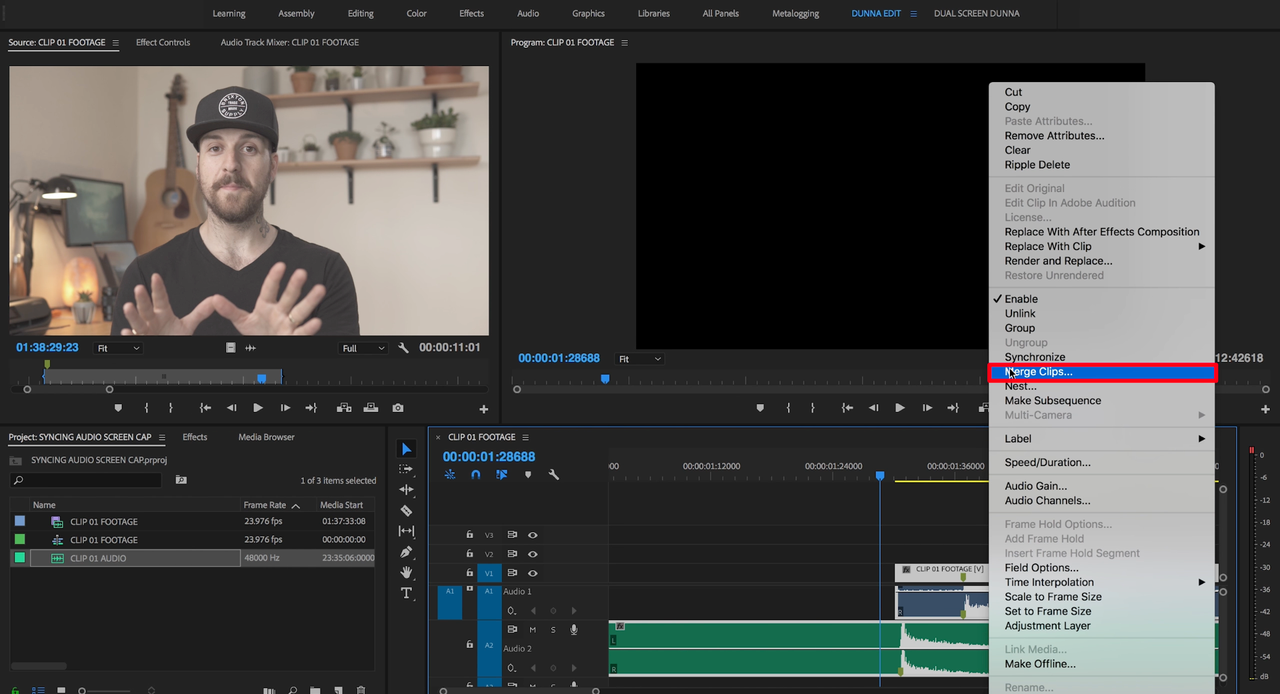Select the Pen tool

point(406,552)
